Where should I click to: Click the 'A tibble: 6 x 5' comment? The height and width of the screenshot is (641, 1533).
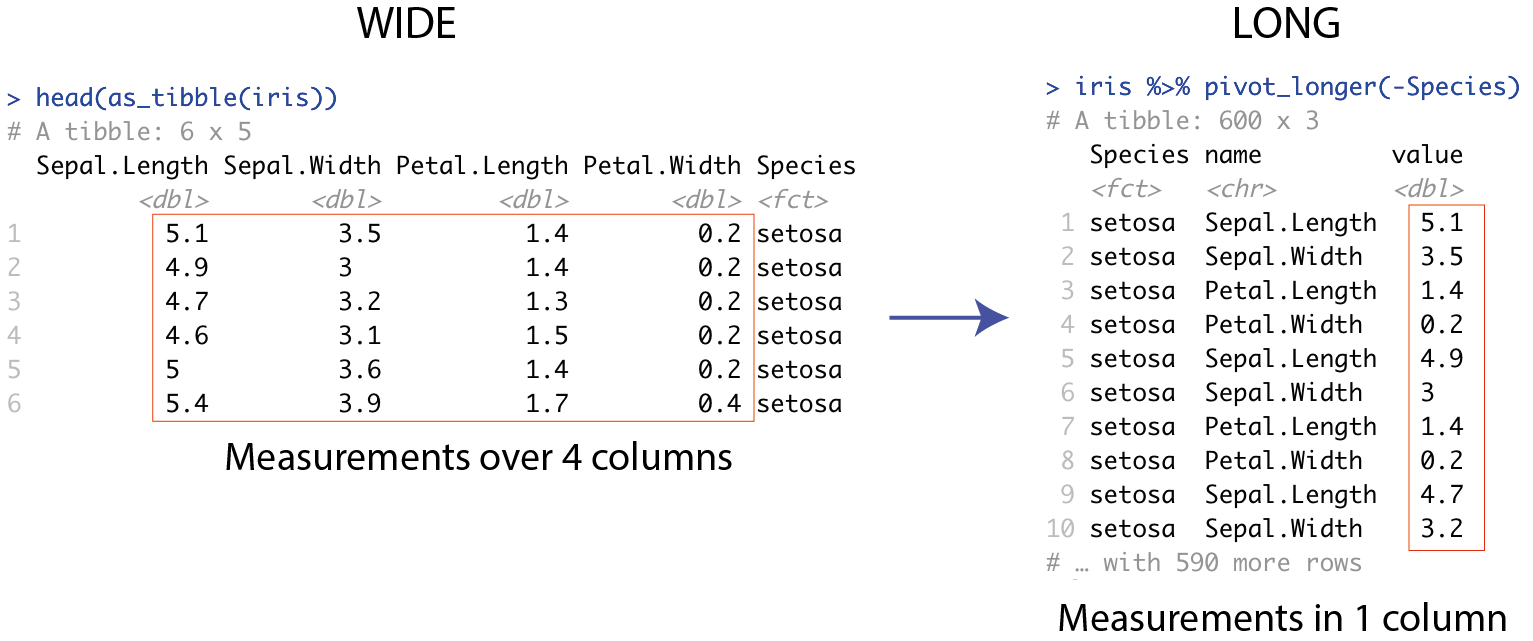pyautogui.click(x=129, y=132)
